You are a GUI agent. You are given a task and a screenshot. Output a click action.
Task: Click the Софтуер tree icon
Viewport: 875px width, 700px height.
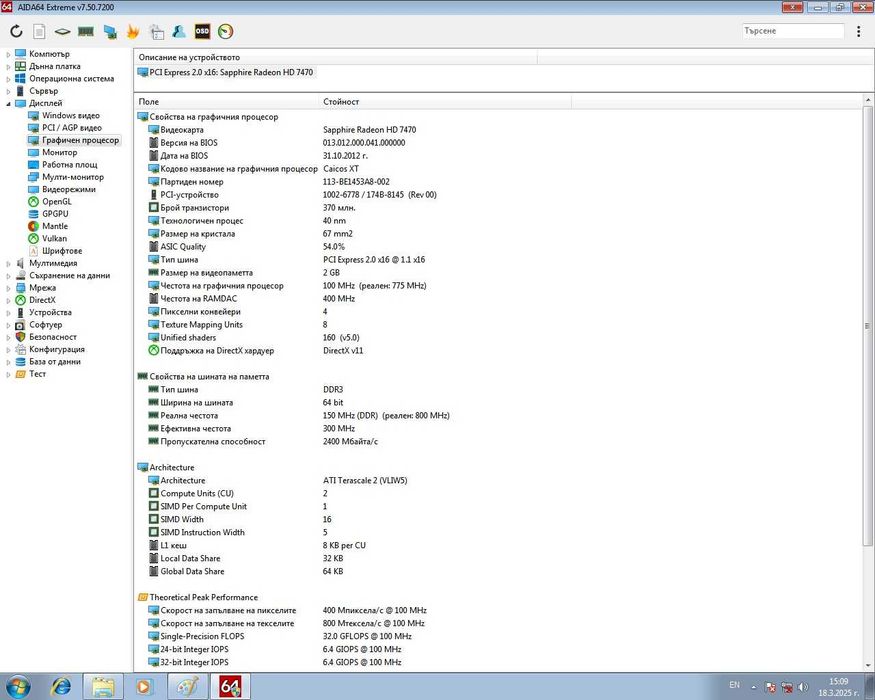[21, 325]
